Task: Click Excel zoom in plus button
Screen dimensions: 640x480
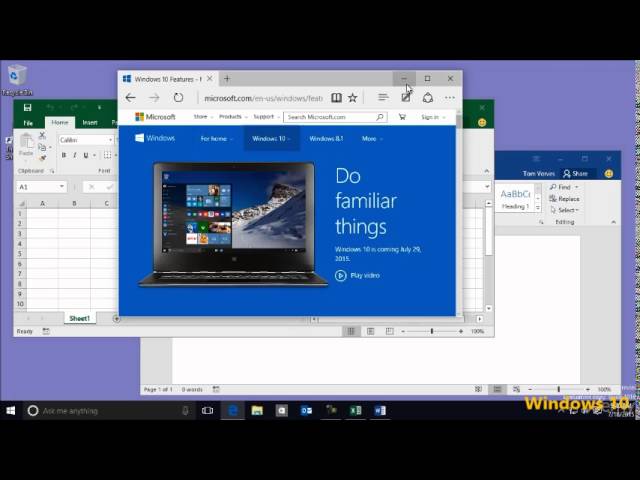Action: pos(461,331)
